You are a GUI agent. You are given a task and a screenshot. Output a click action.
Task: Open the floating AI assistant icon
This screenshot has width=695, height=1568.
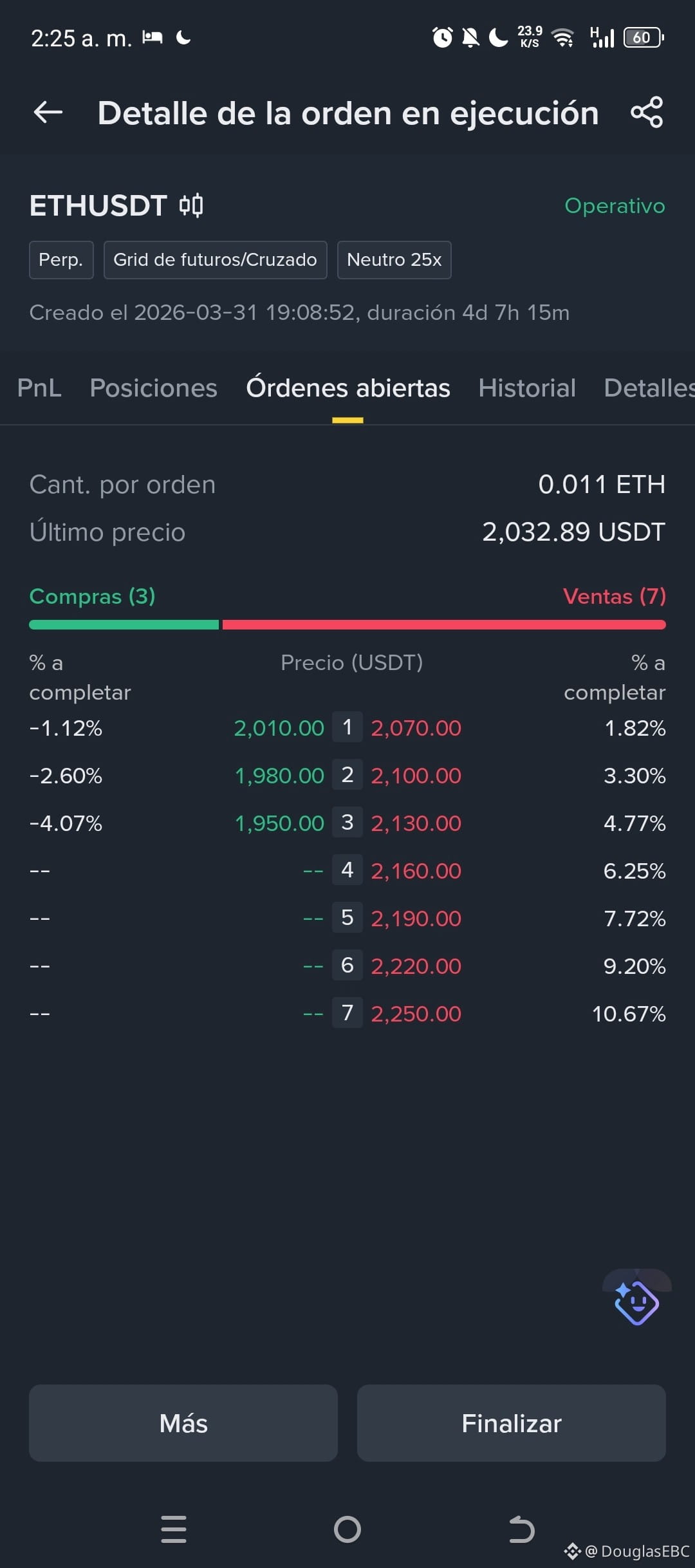coord(637,1302)
